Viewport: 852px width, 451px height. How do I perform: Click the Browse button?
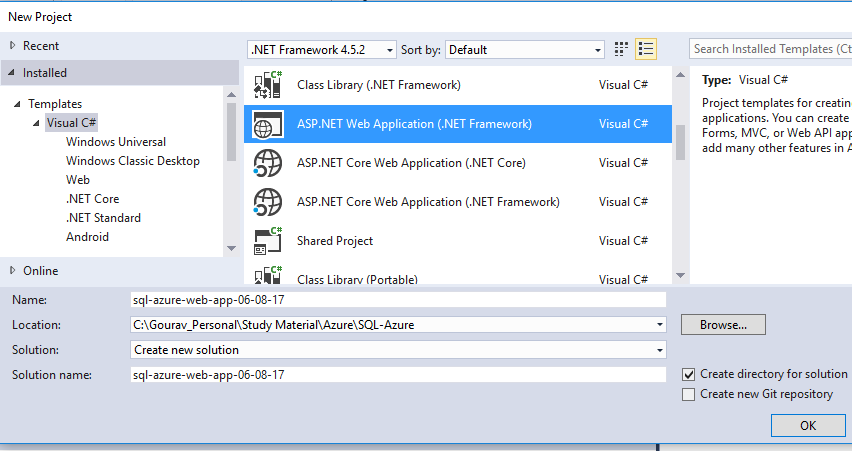(x=723, y=325)
